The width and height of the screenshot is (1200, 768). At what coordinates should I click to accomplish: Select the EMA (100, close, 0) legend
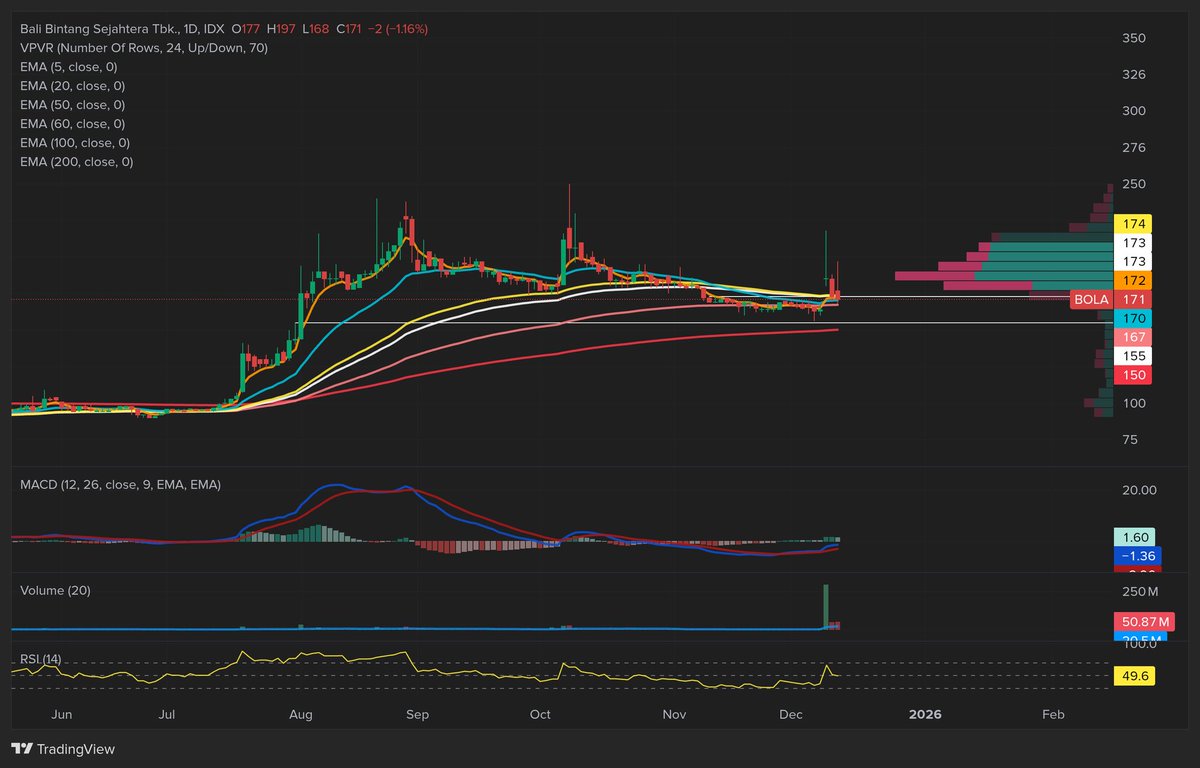pyautogui.click(x=76, y=143)
